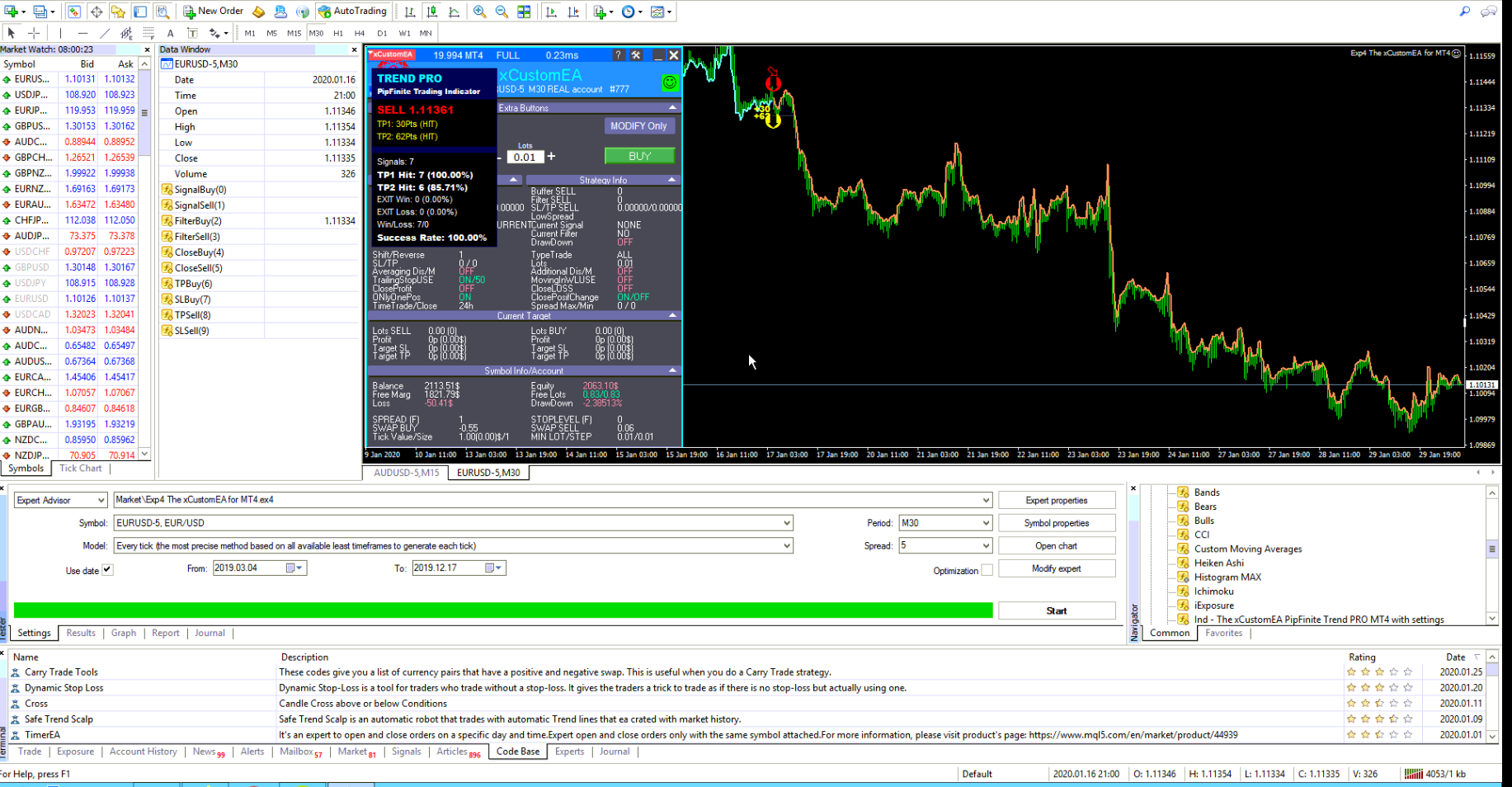This screenshot has height=787, width=1512.
Task: Switch chart to line chart mode
Action: point(455,12)
